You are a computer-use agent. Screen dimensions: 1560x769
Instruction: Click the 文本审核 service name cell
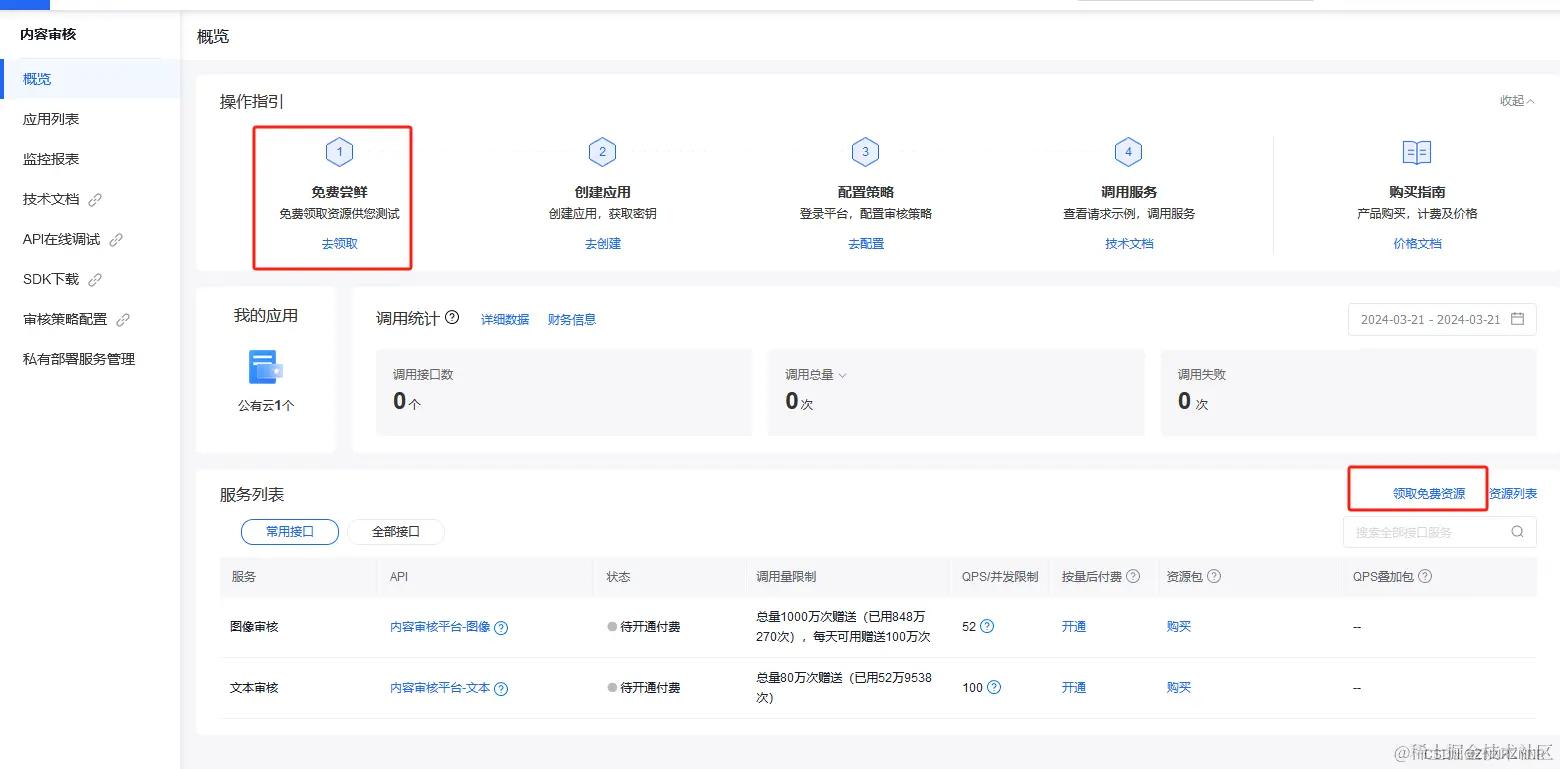pyautogui.click(x=254, y=688)
